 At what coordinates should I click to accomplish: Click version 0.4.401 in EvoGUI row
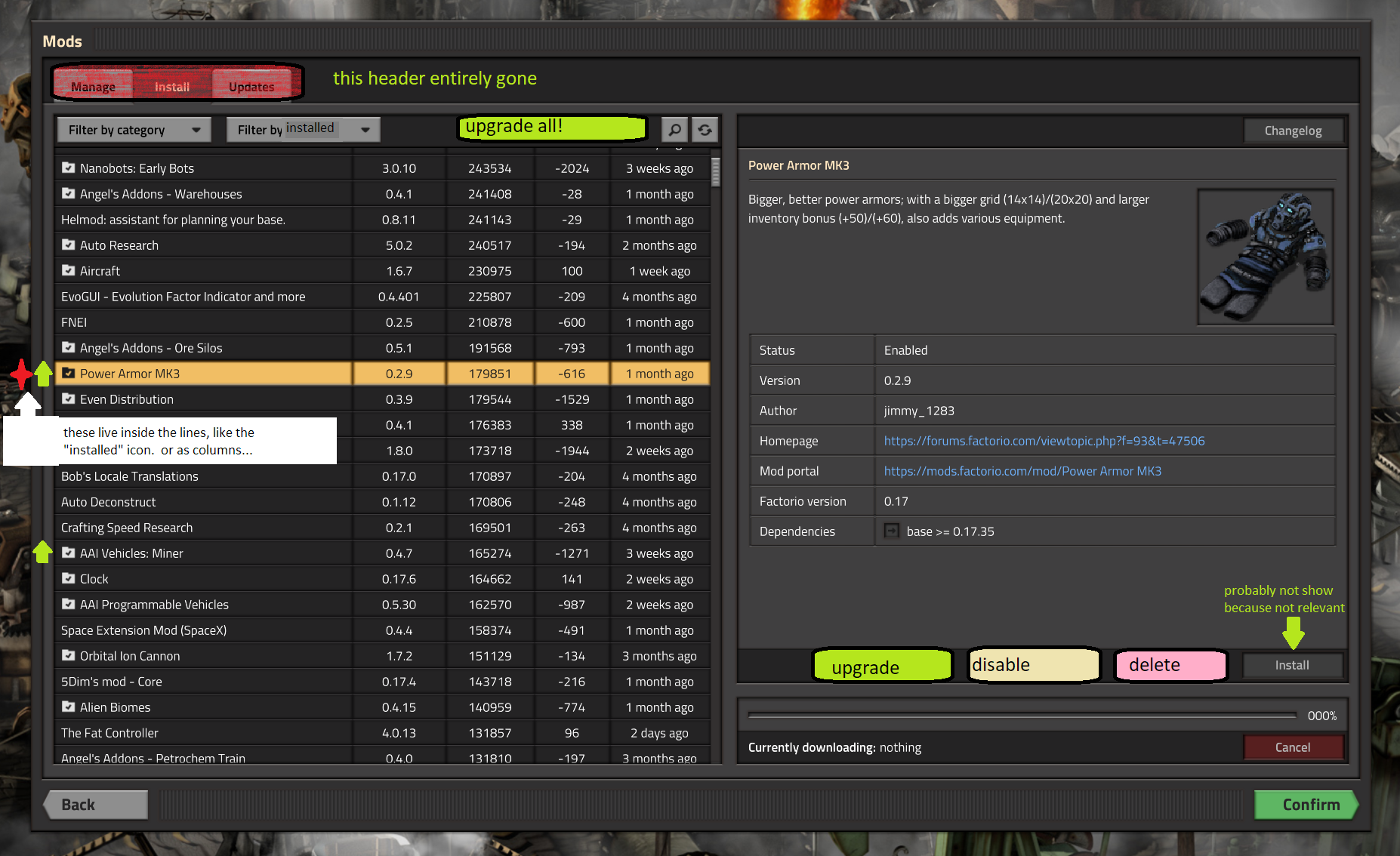(x=399, y=297)
